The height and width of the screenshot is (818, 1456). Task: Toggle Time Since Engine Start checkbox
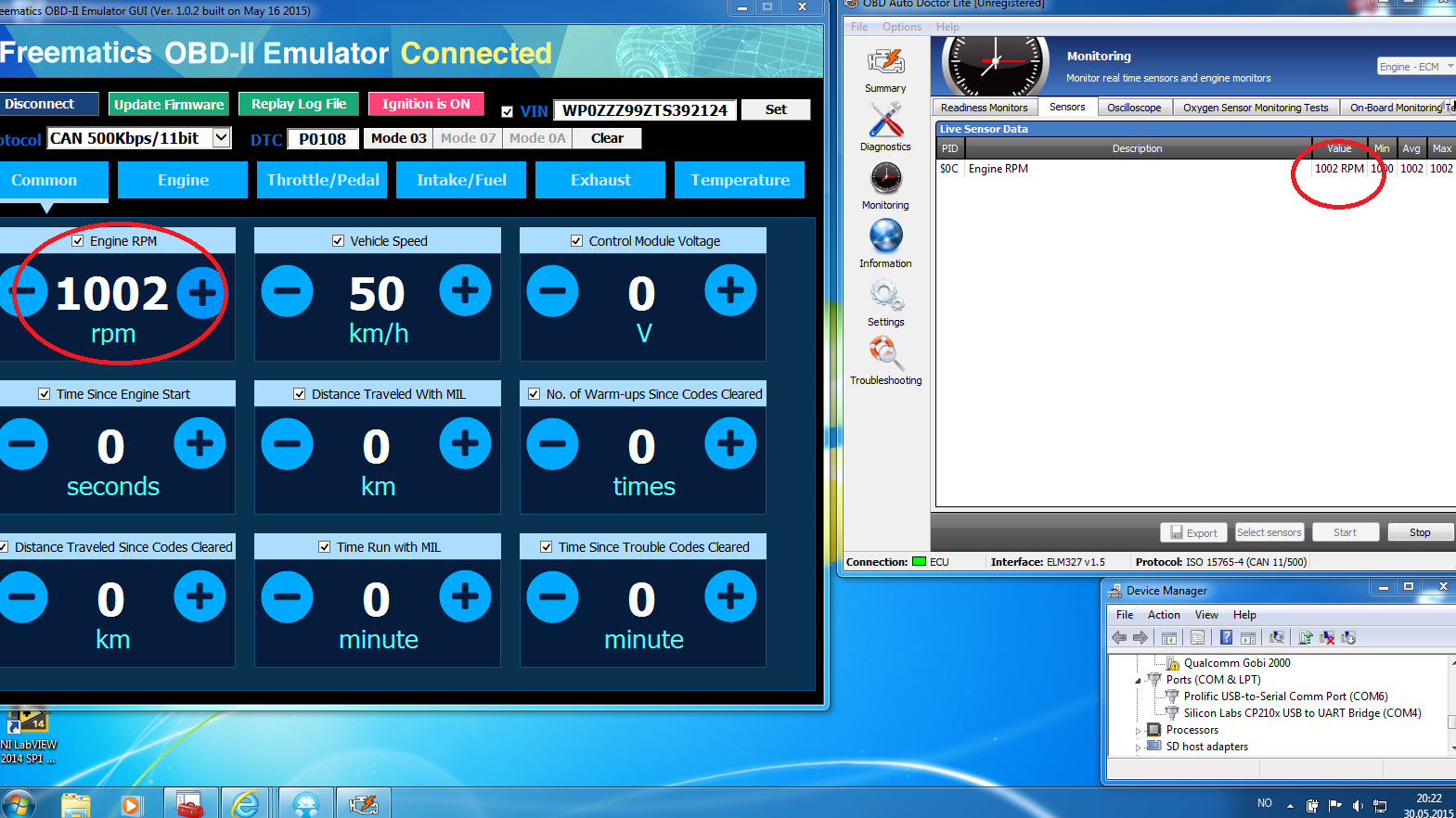[45, 394]
